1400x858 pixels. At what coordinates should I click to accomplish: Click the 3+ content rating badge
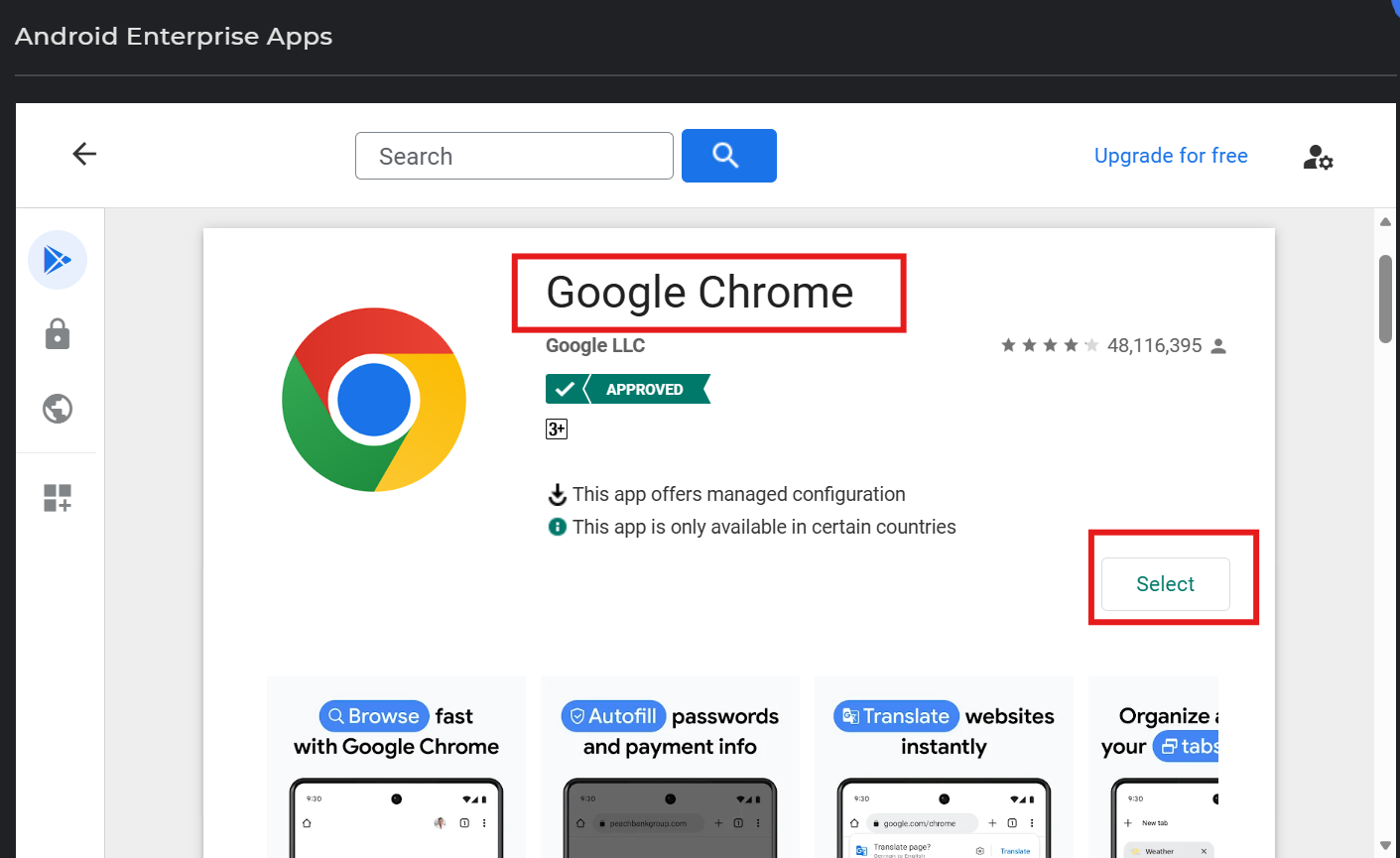click(x=557, y=429)
